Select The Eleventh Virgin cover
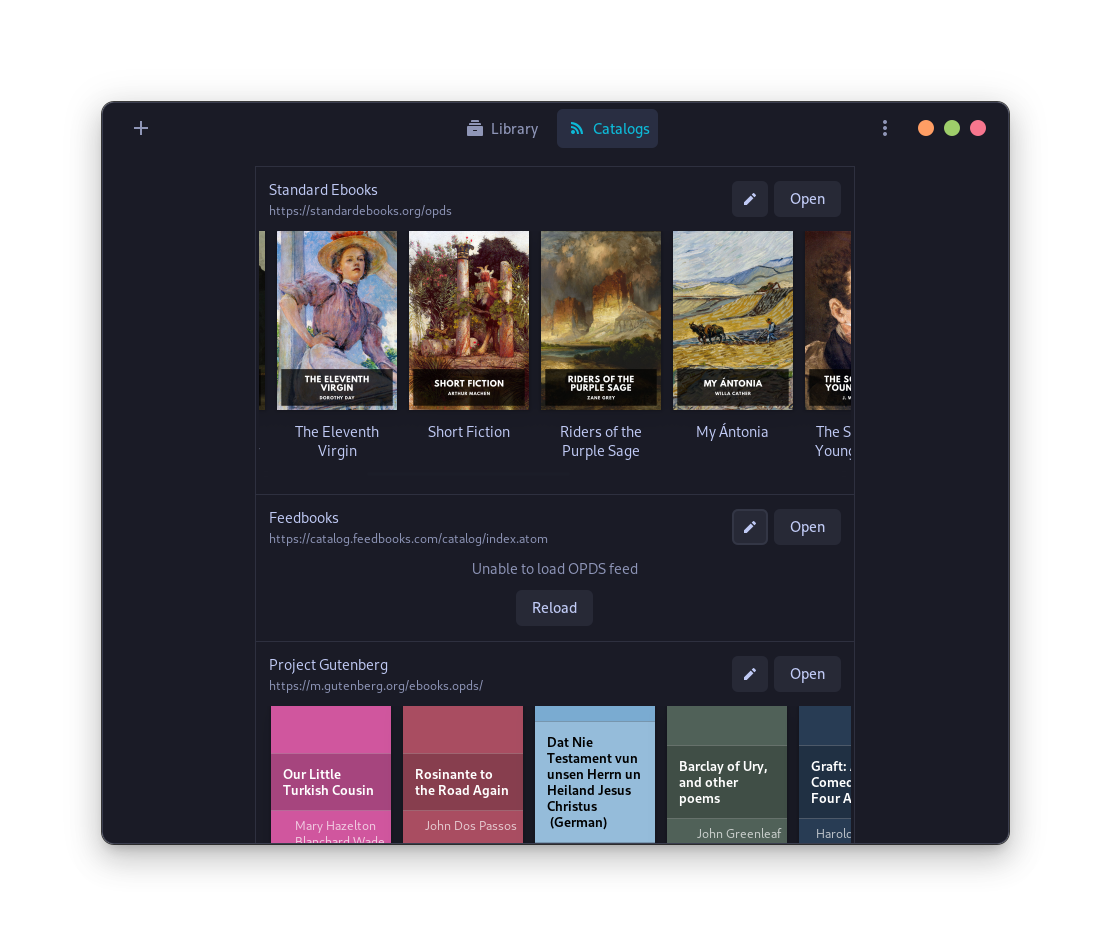The width and height of the screenshot is (1111, 946). click(x=337, y=320)
